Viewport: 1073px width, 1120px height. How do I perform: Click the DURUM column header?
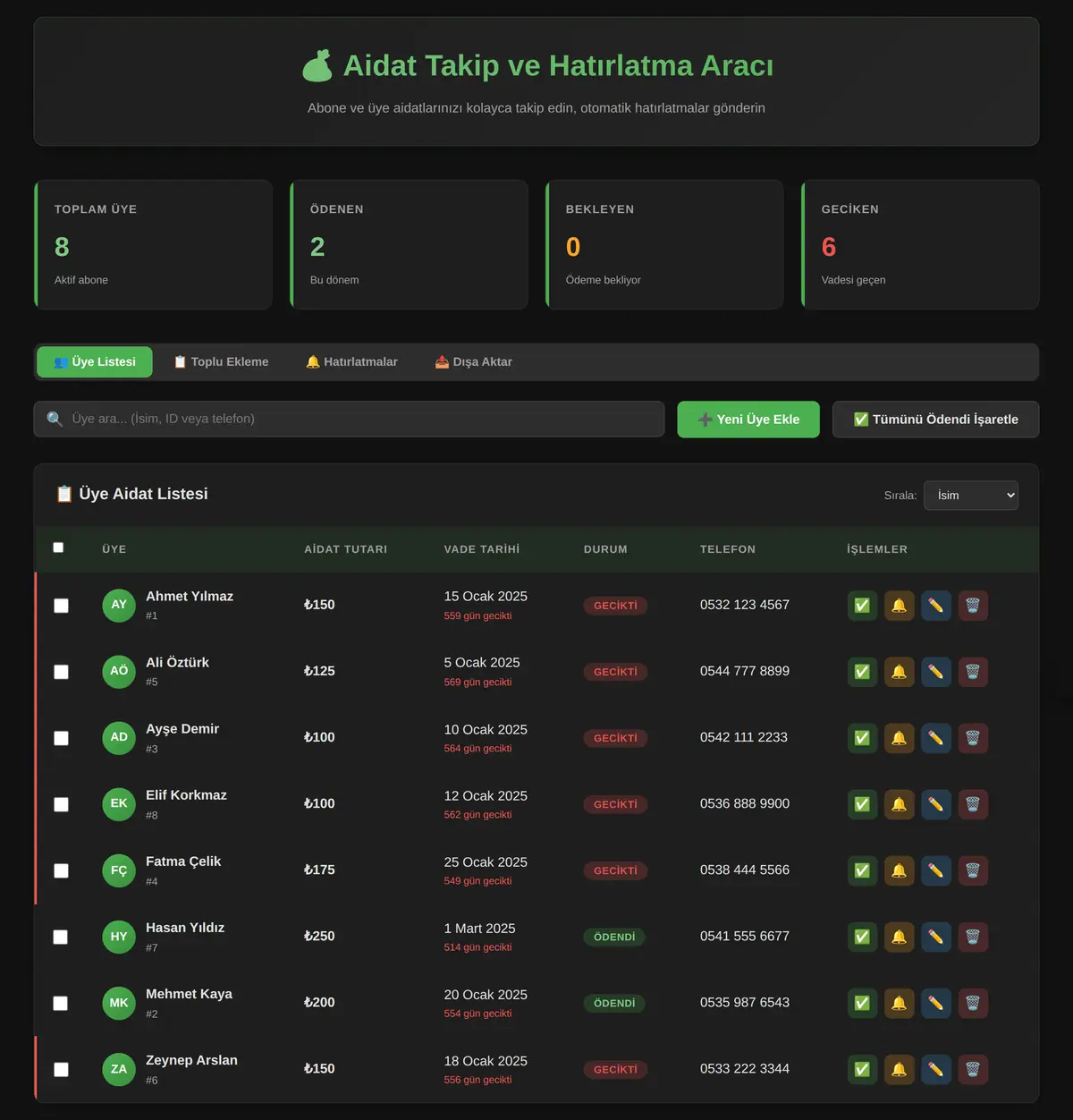[x=605, y=549]
